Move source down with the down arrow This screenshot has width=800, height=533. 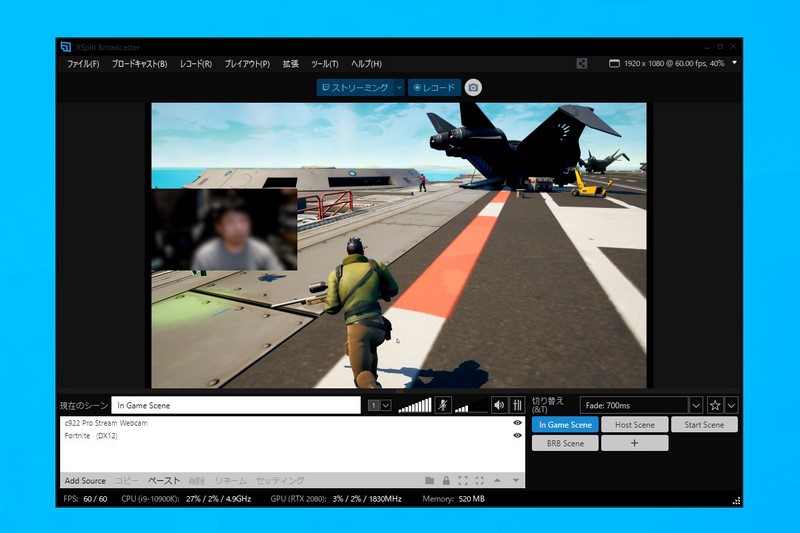pos(516,480)
